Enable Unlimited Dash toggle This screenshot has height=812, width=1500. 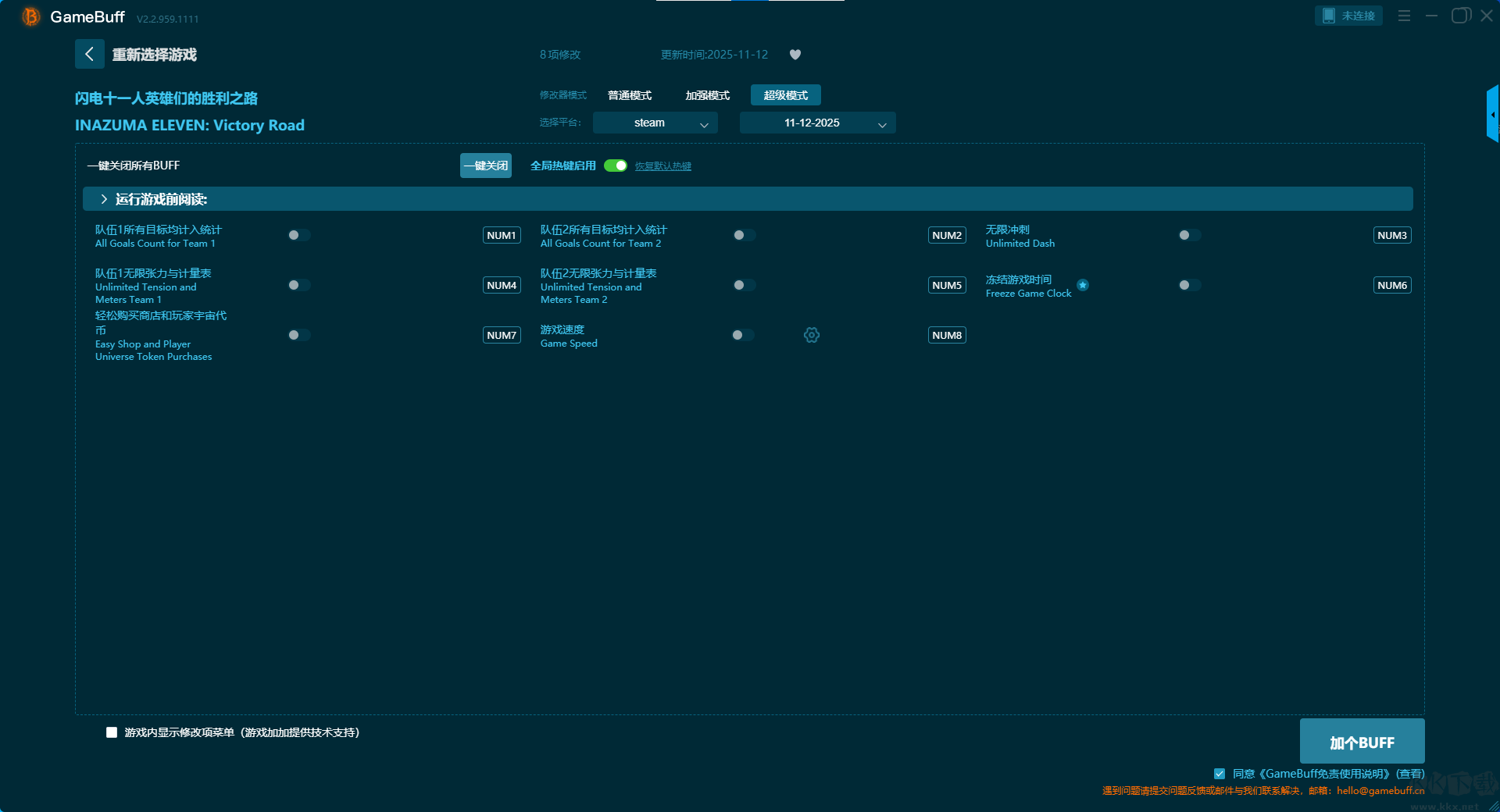coord(1189,235)
